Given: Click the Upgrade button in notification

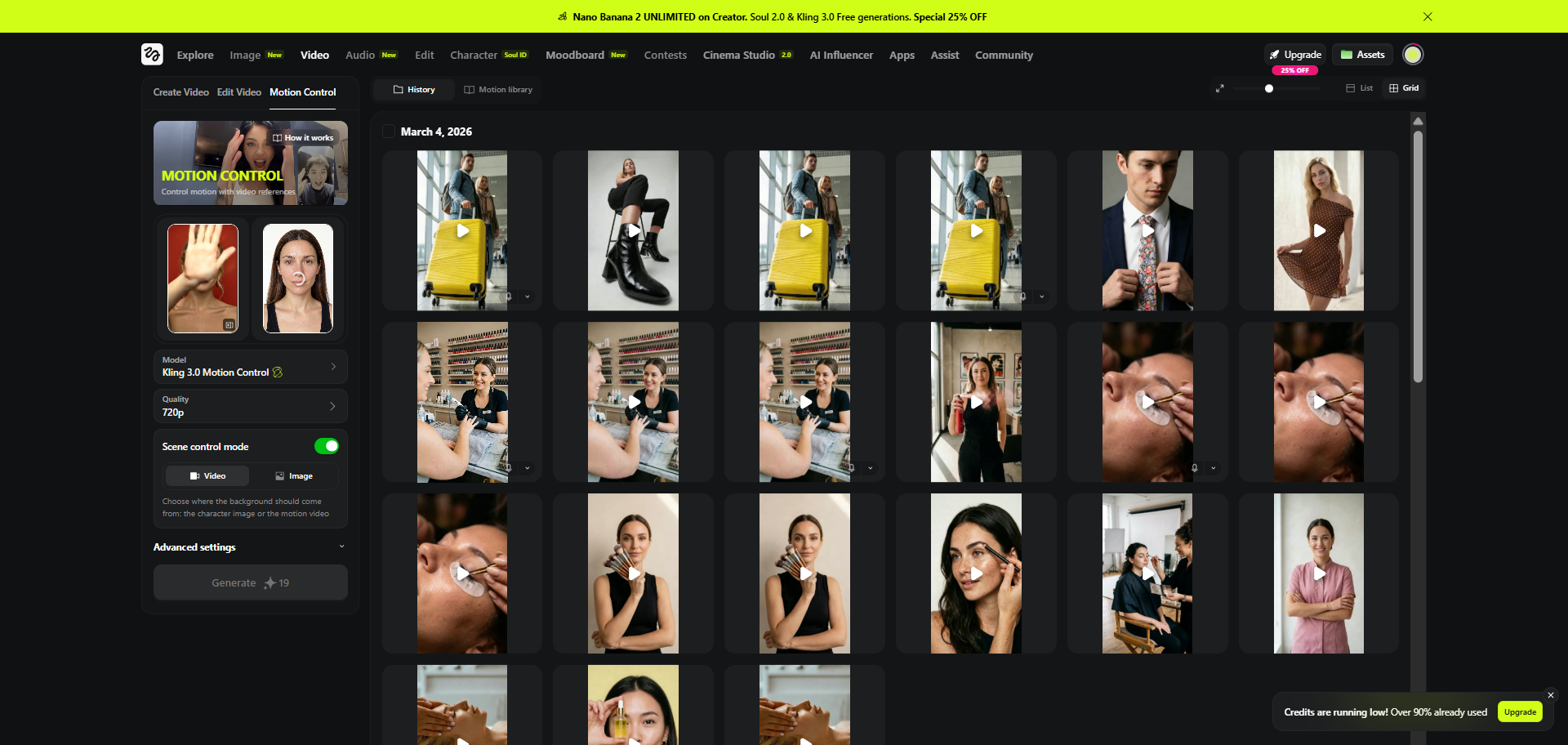Looking at the screenshot, I should [1520, 712].
